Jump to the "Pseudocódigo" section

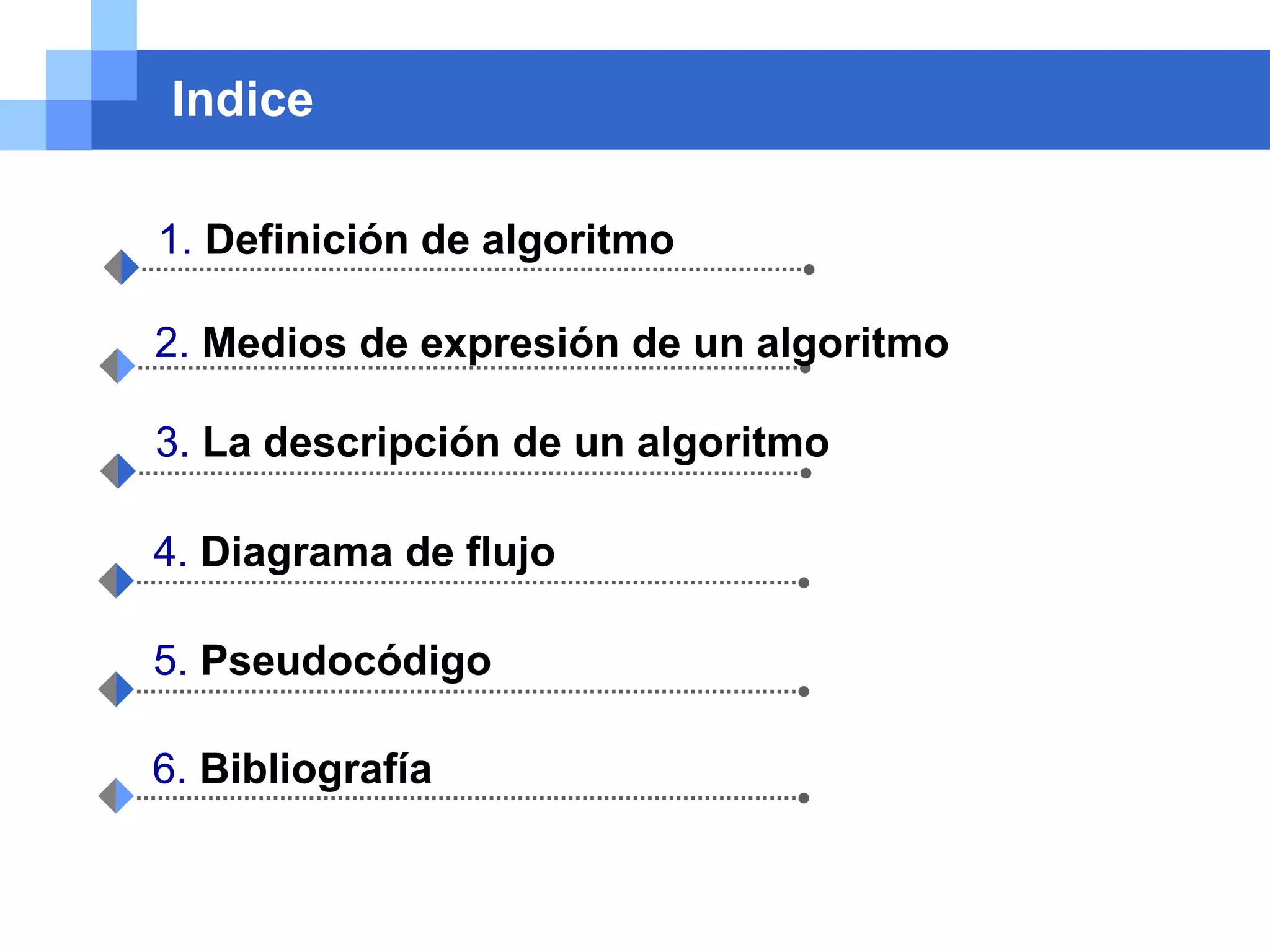345,660
